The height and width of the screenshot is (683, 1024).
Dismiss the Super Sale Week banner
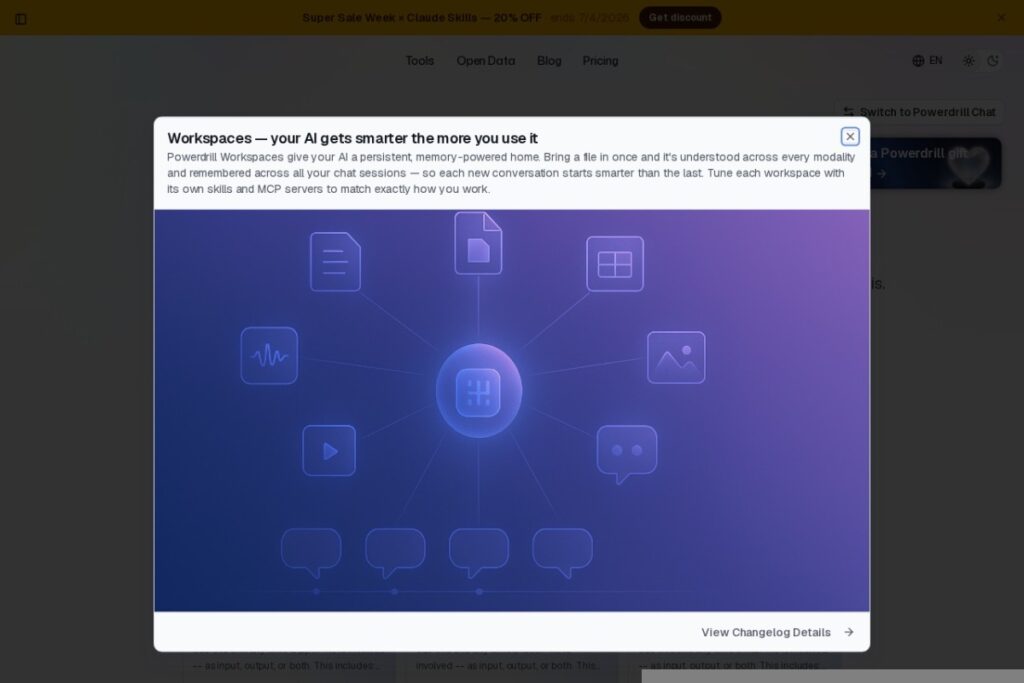1001,18
